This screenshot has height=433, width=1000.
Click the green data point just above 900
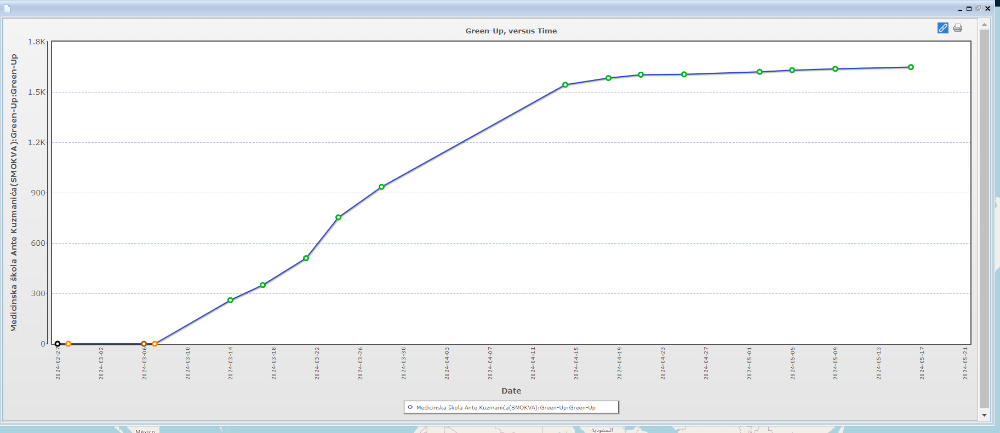point(382,187)
